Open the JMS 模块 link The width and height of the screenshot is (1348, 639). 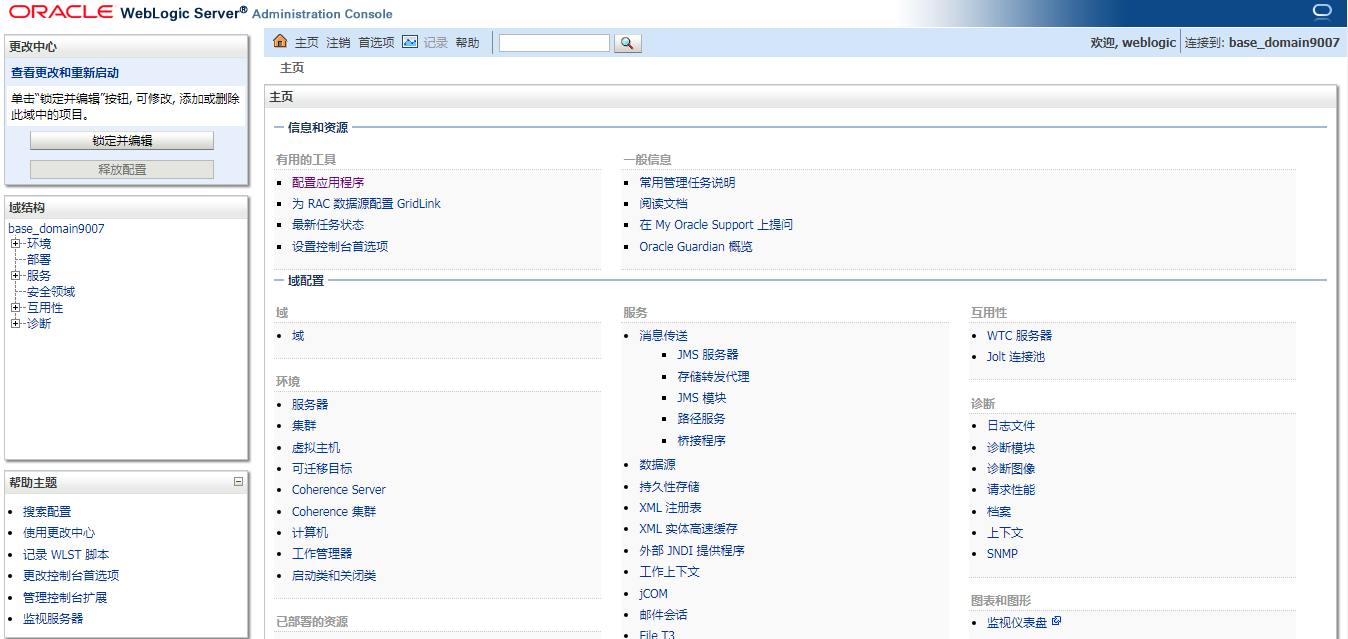[x=702, y=398]
